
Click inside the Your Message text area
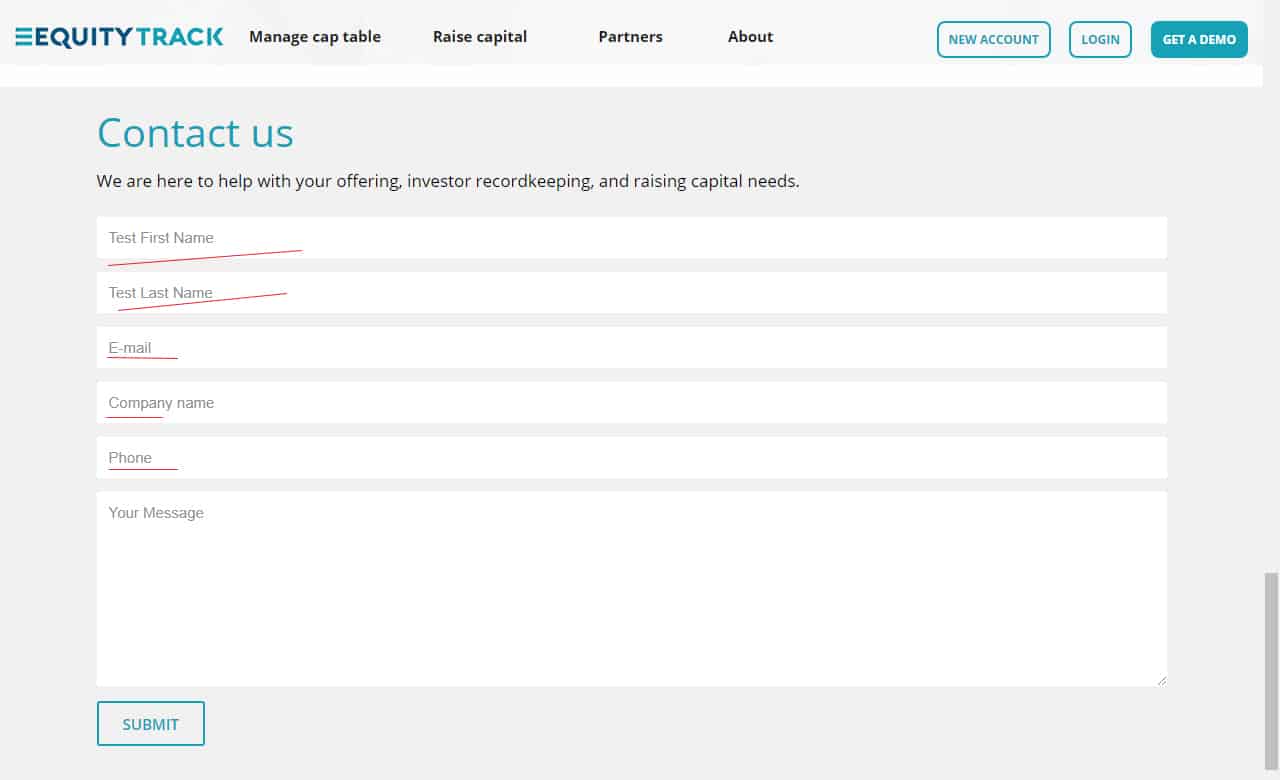(631, 588)
